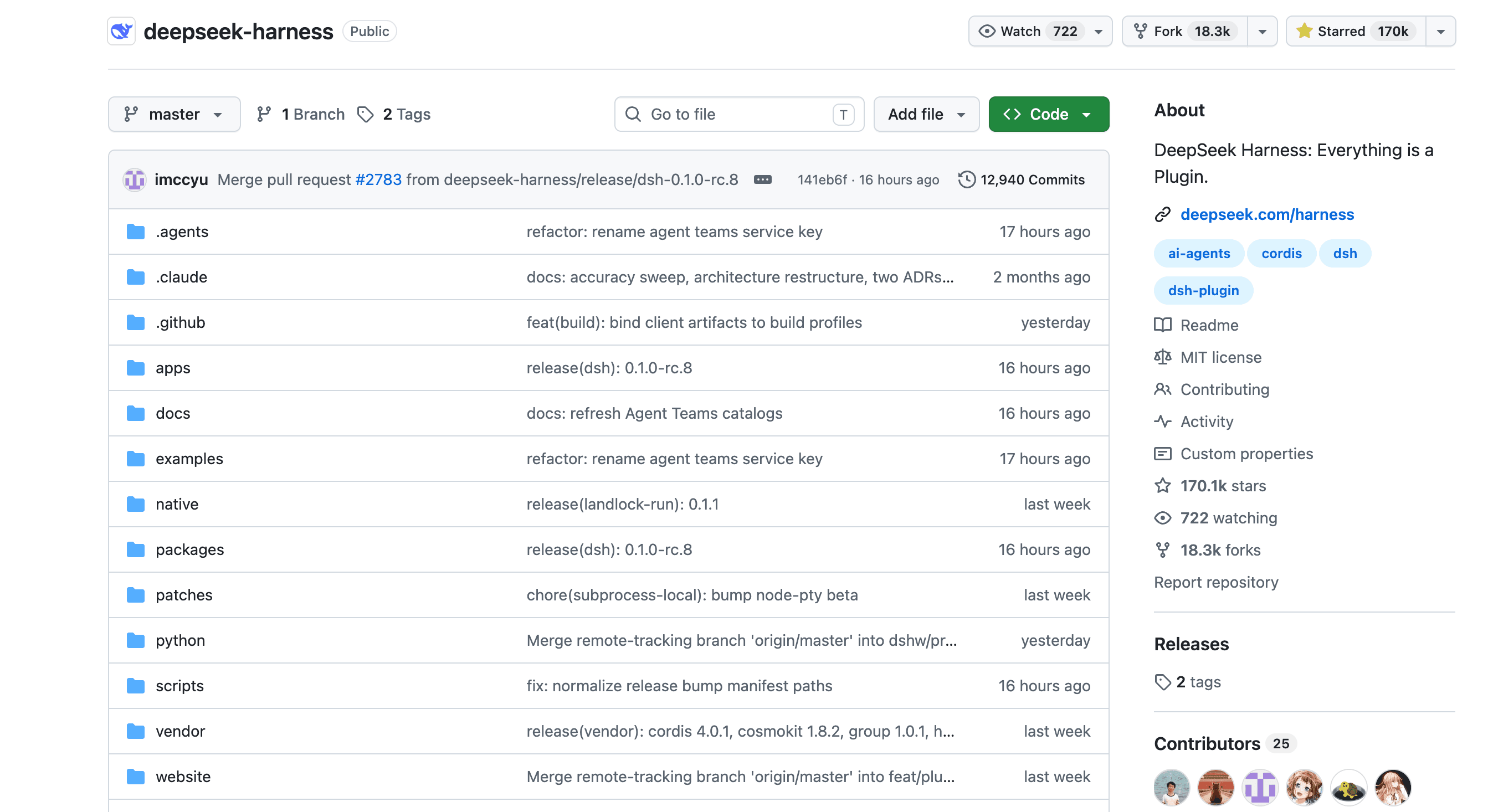Viewport: 1488px width, 812px height.
Task: Click the deepseek-harness whale logo icon
Action: tap(121, 31)
